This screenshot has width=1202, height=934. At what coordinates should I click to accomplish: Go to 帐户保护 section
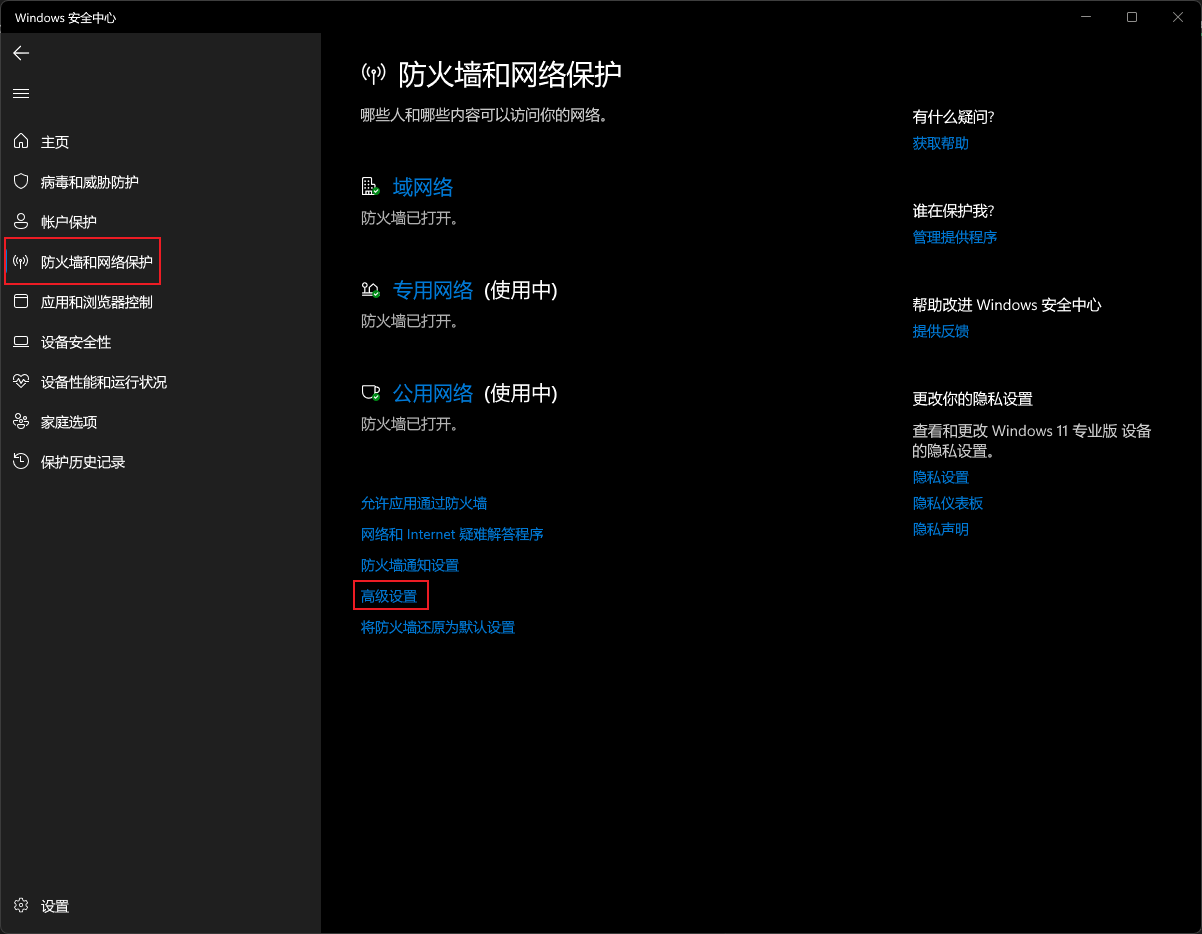click(160, 222)
